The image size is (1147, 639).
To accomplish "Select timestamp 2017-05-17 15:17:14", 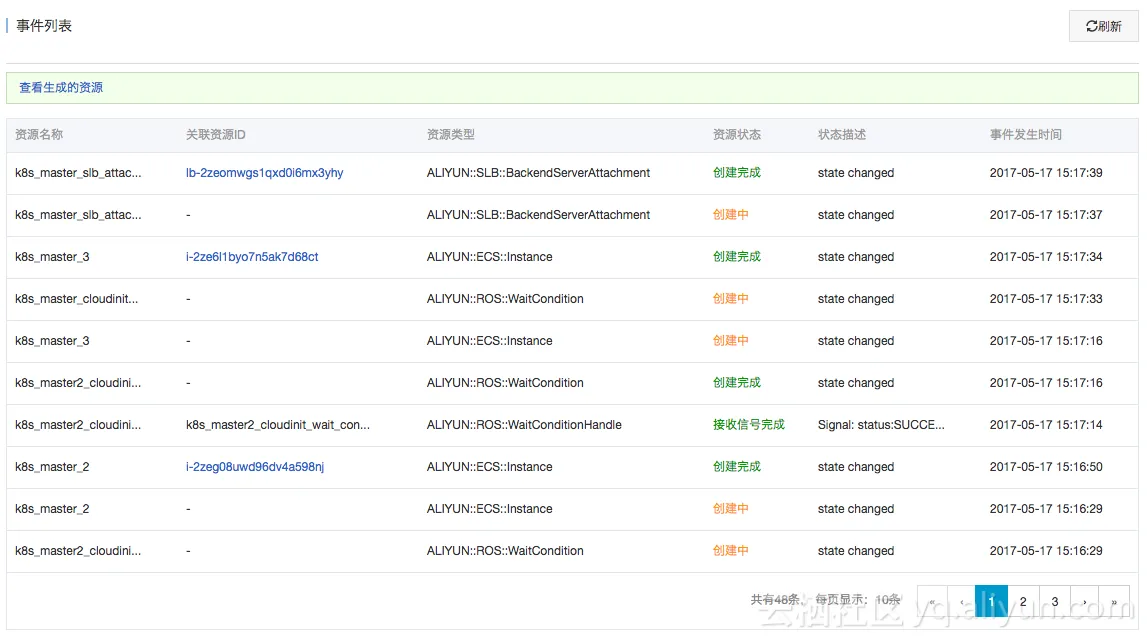I will click(x=1046, y=425).
